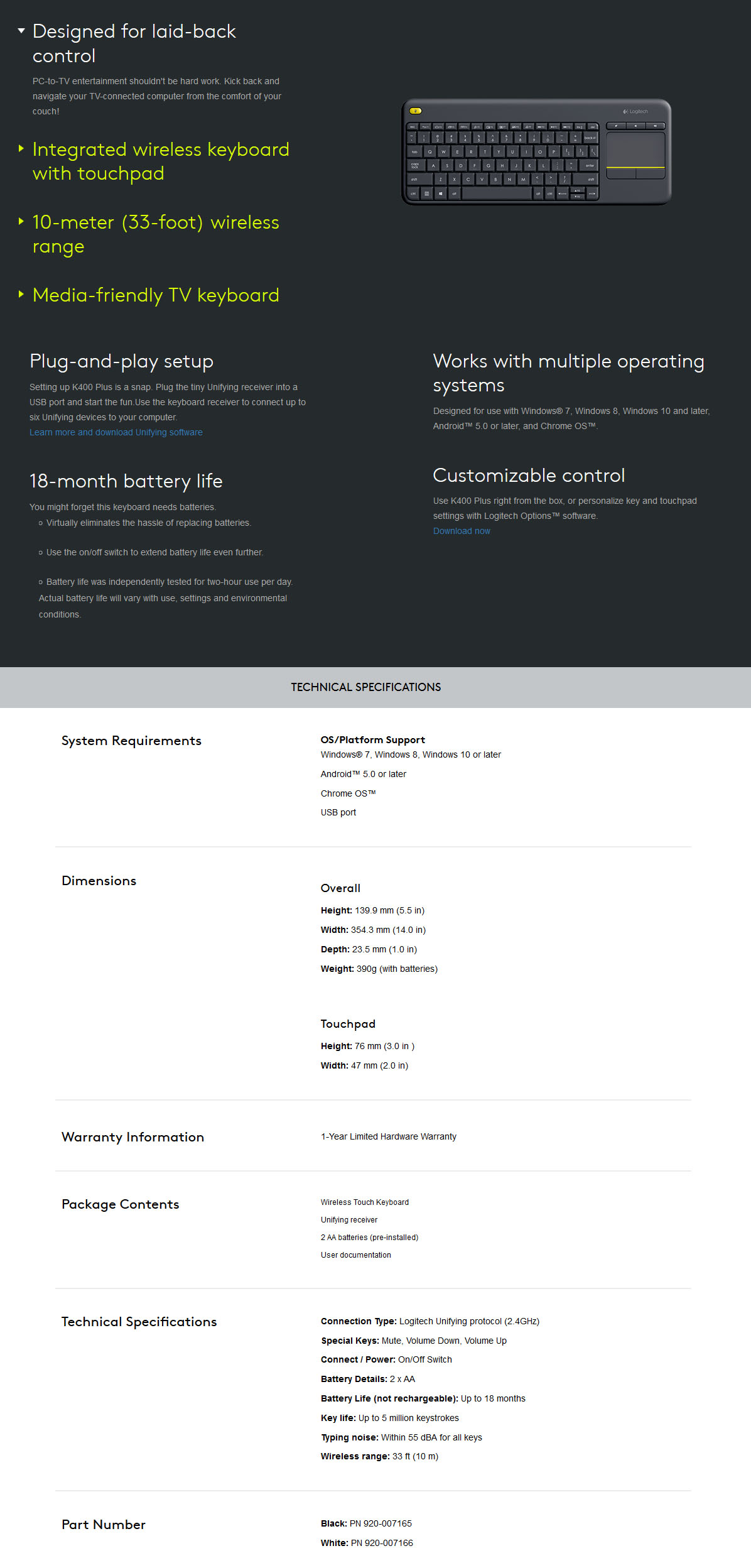Click the Logitech logo on the keyboard image

(635, 111)
